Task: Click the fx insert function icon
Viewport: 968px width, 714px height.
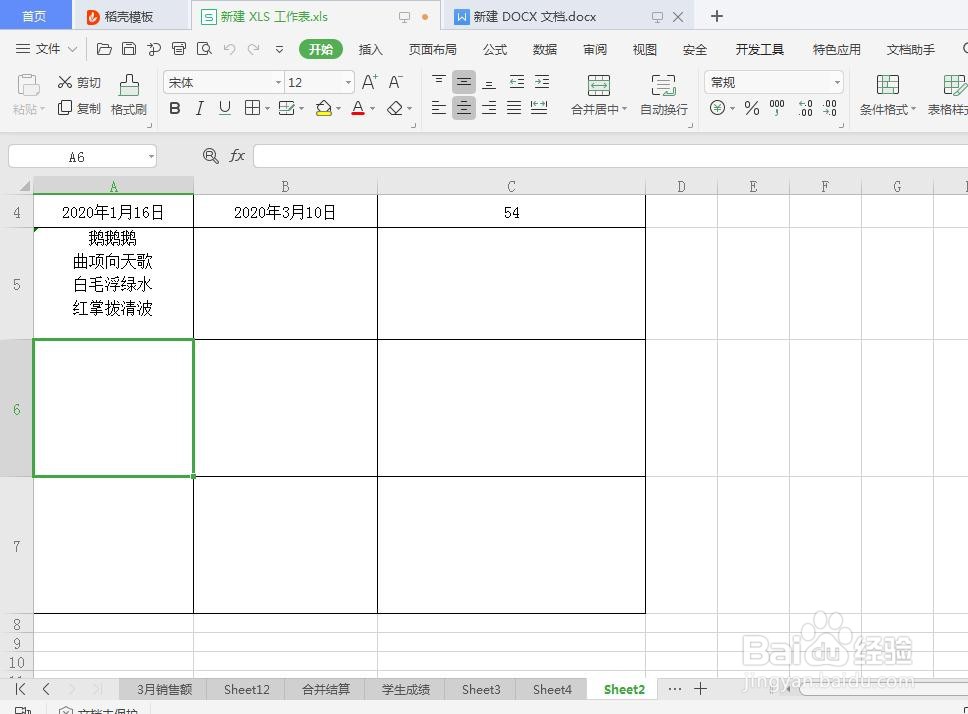Action: 237,156
